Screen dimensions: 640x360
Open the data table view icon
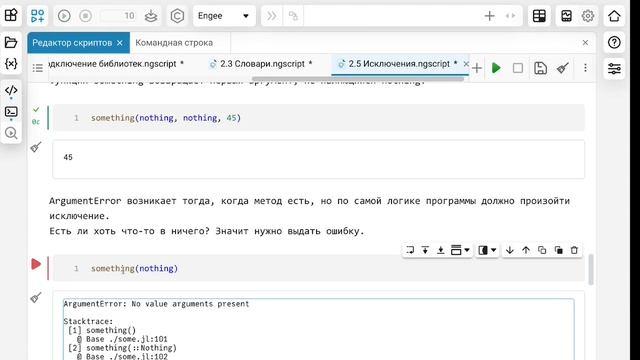(x=539, y=16)
